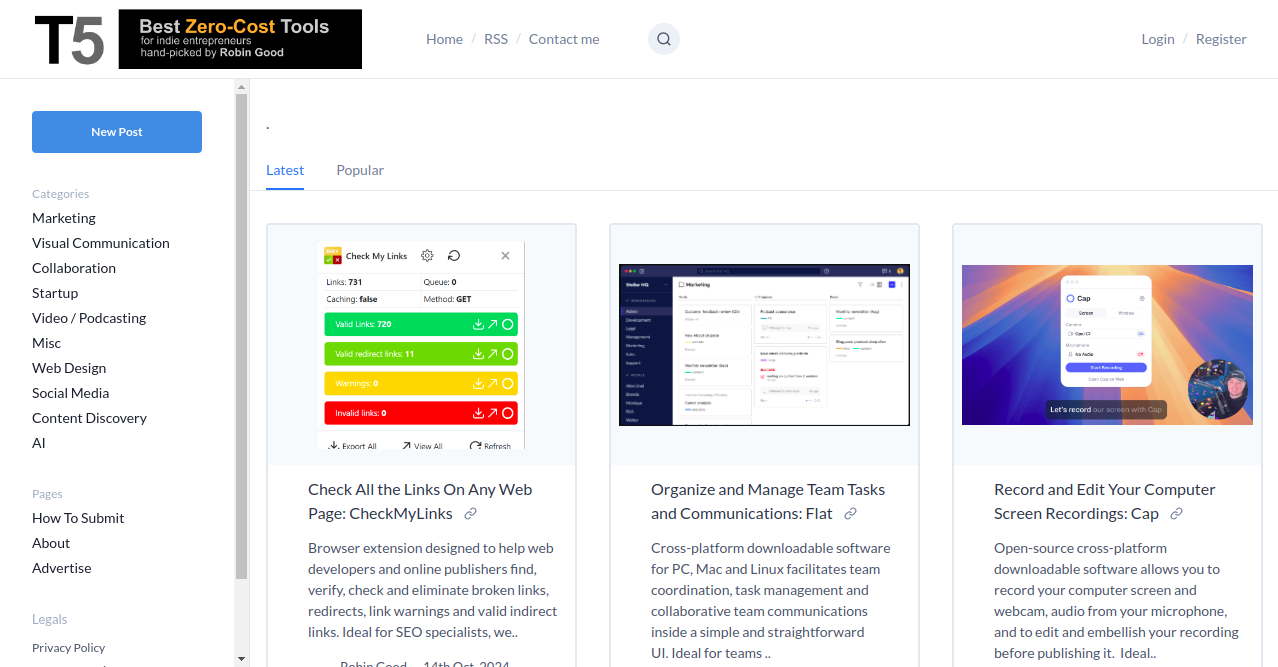Go to Home in top navigation
1278x667 pixels.
[x=444, y=39]
